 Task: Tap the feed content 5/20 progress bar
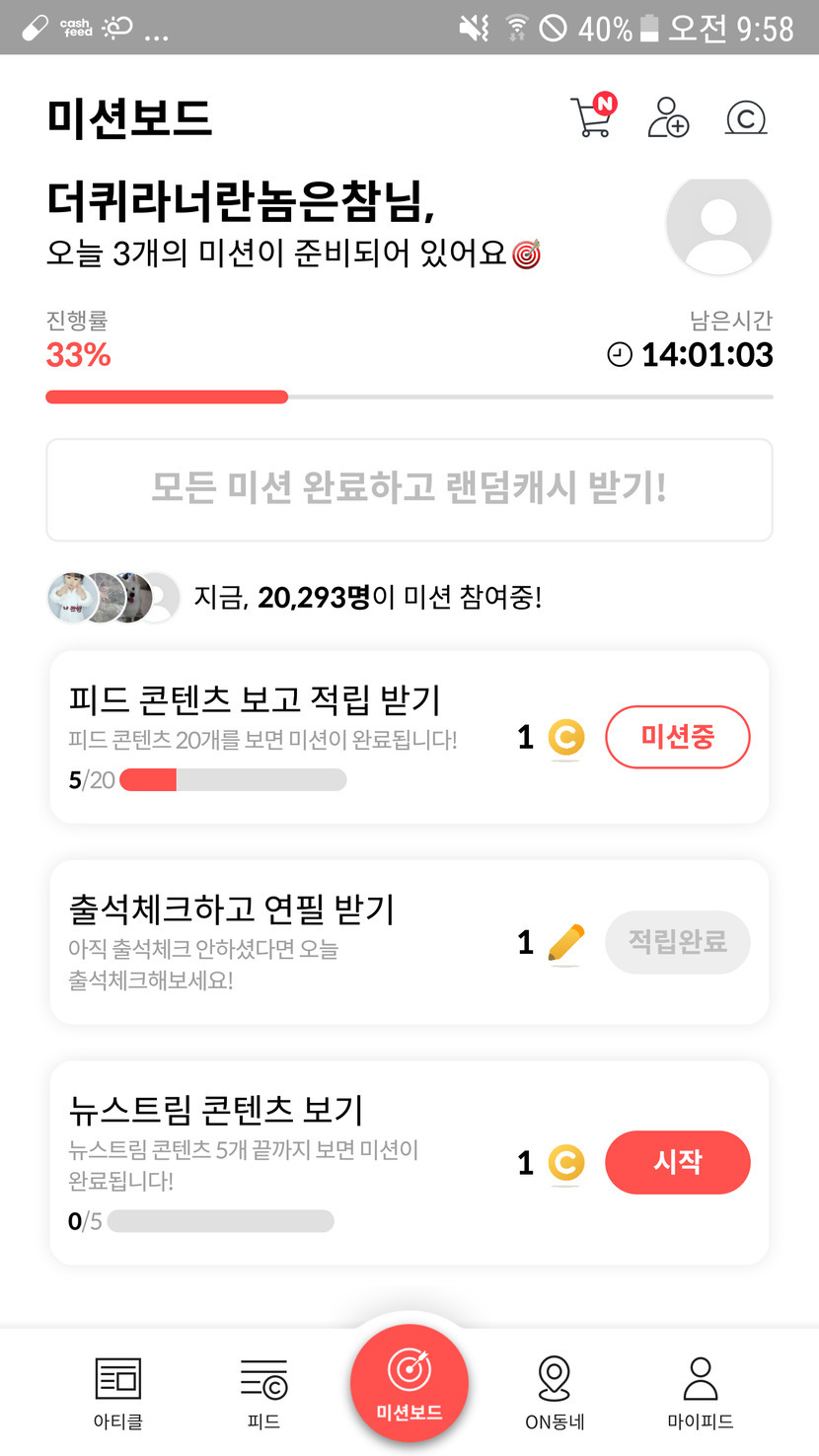tap(233, 780)
